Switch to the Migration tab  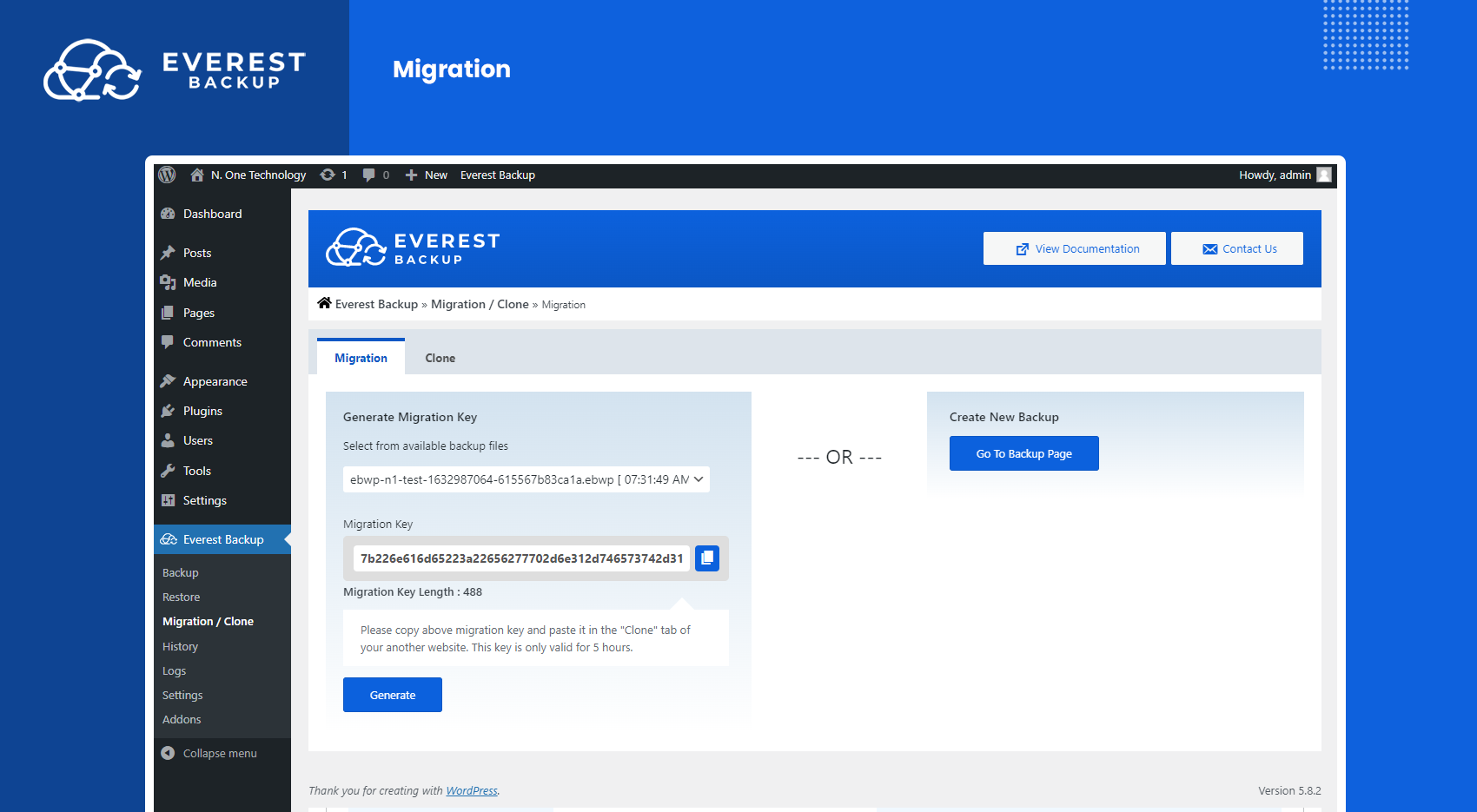pos(361,357)
